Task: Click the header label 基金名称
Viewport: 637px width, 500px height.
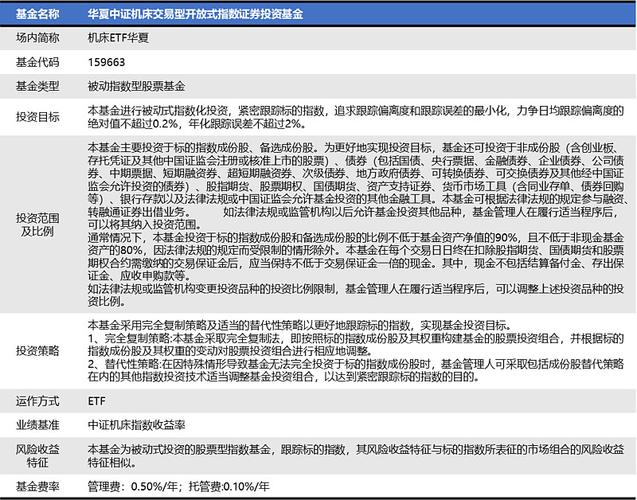Action: click(37, 14)
